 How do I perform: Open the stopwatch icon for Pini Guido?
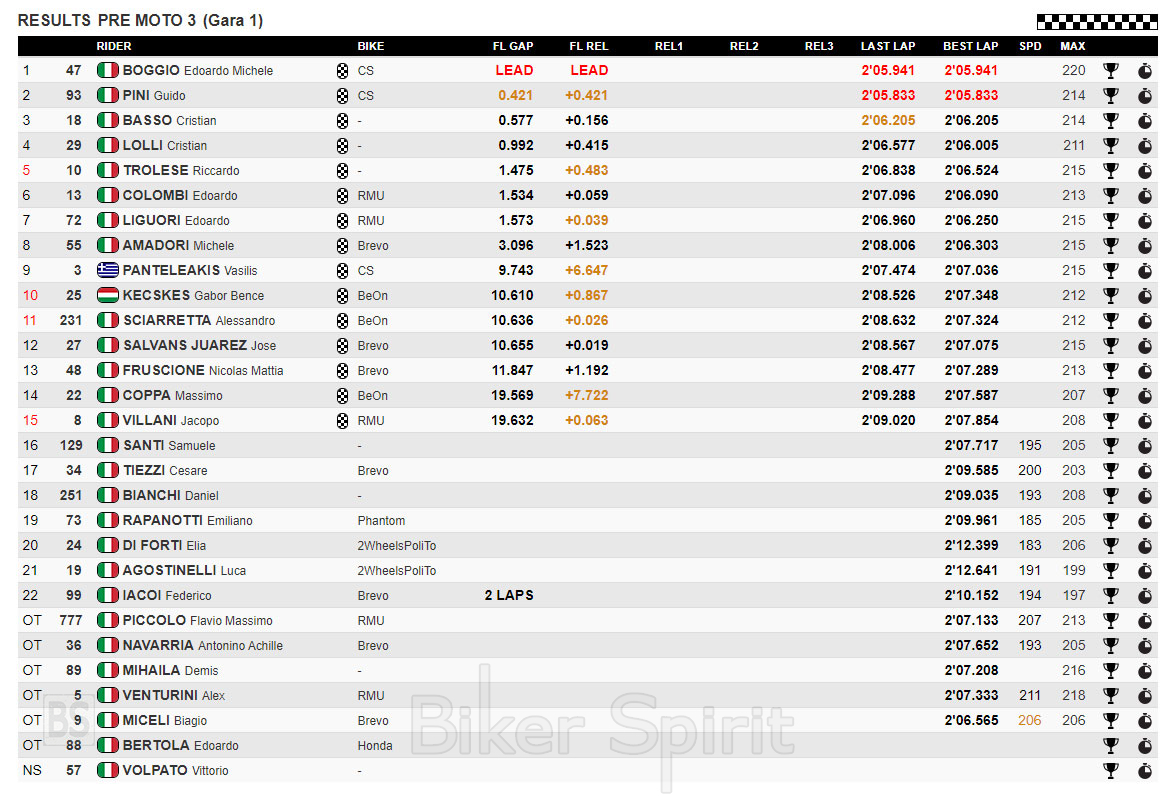click(x=1144, y=95)
